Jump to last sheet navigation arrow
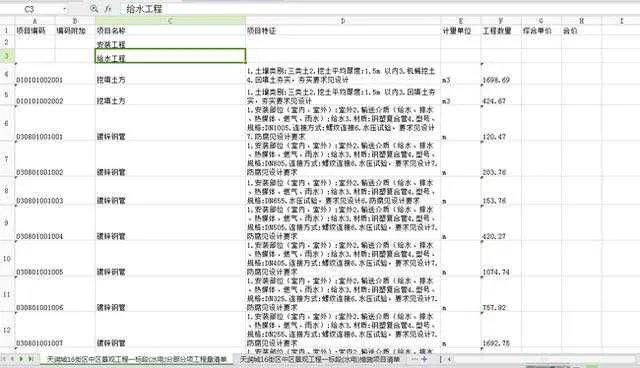Screen dimensions: 640x368 30,359
